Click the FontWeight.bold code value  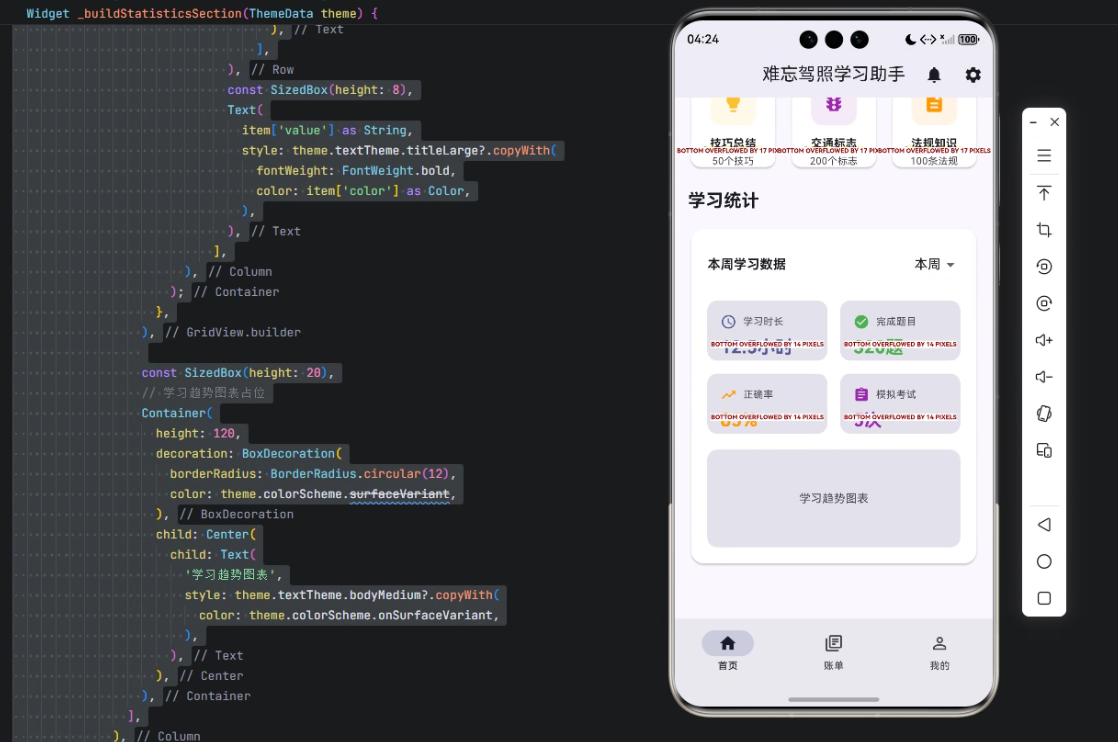tap(395, 171)
